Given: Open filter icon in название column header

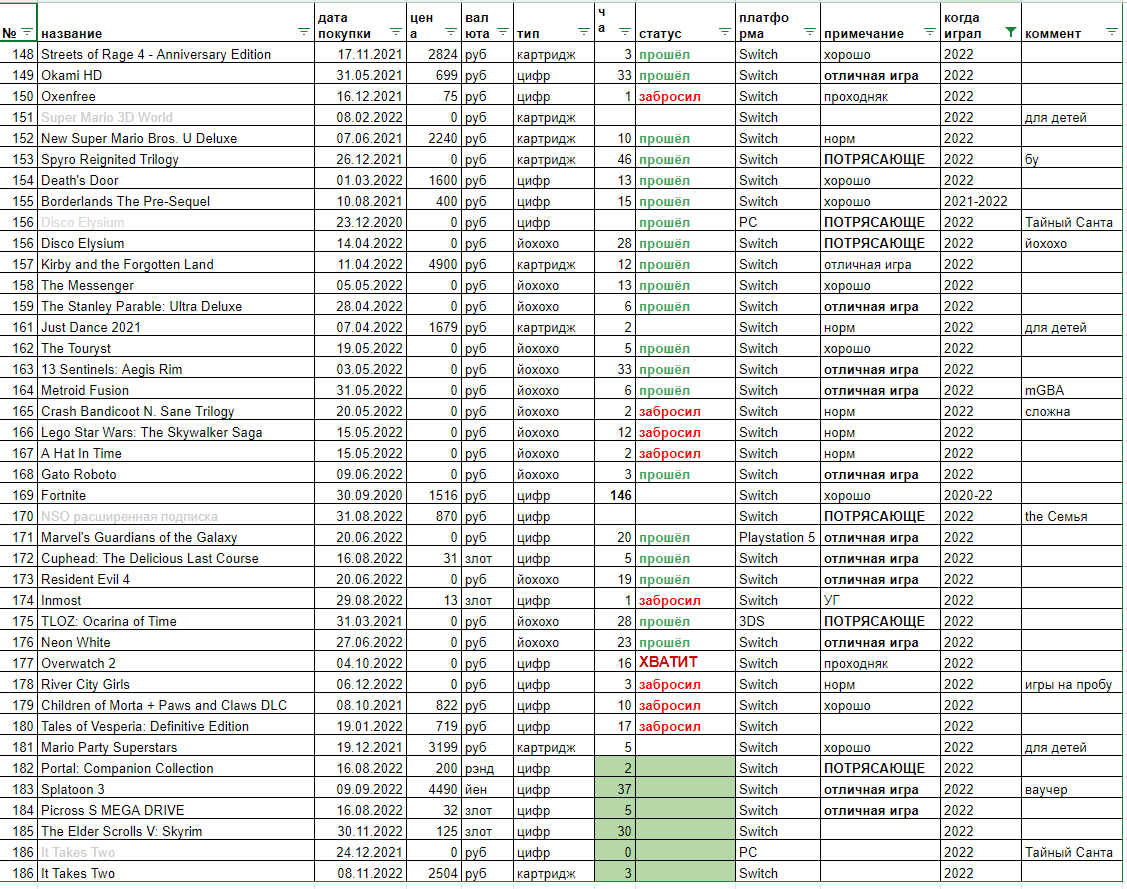Looking at the screenshot, I should [x=303, y=32].
